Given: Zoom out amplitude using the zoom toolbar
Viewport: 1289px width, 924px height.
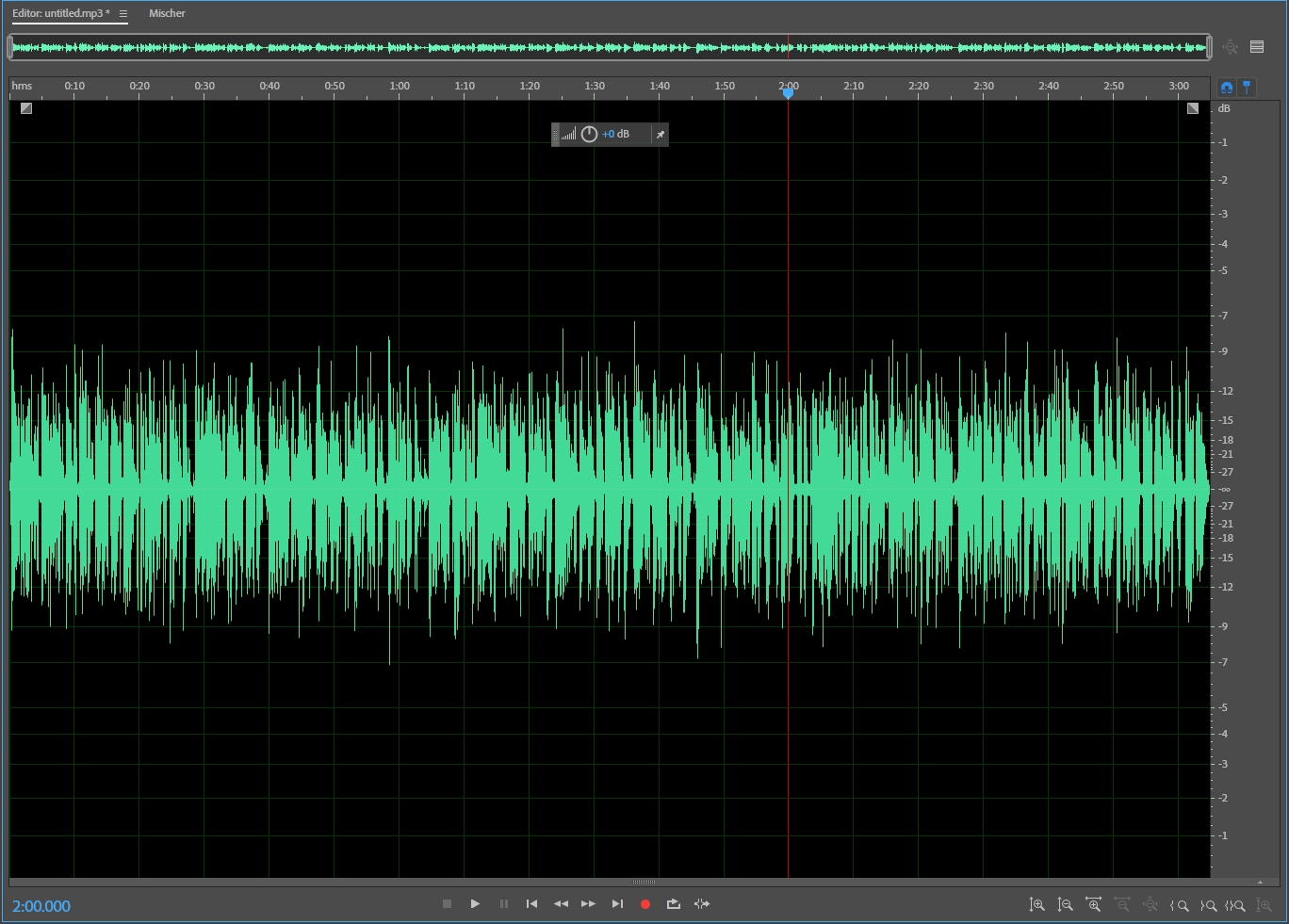Looking at the screenshot, I should 1065,905.
